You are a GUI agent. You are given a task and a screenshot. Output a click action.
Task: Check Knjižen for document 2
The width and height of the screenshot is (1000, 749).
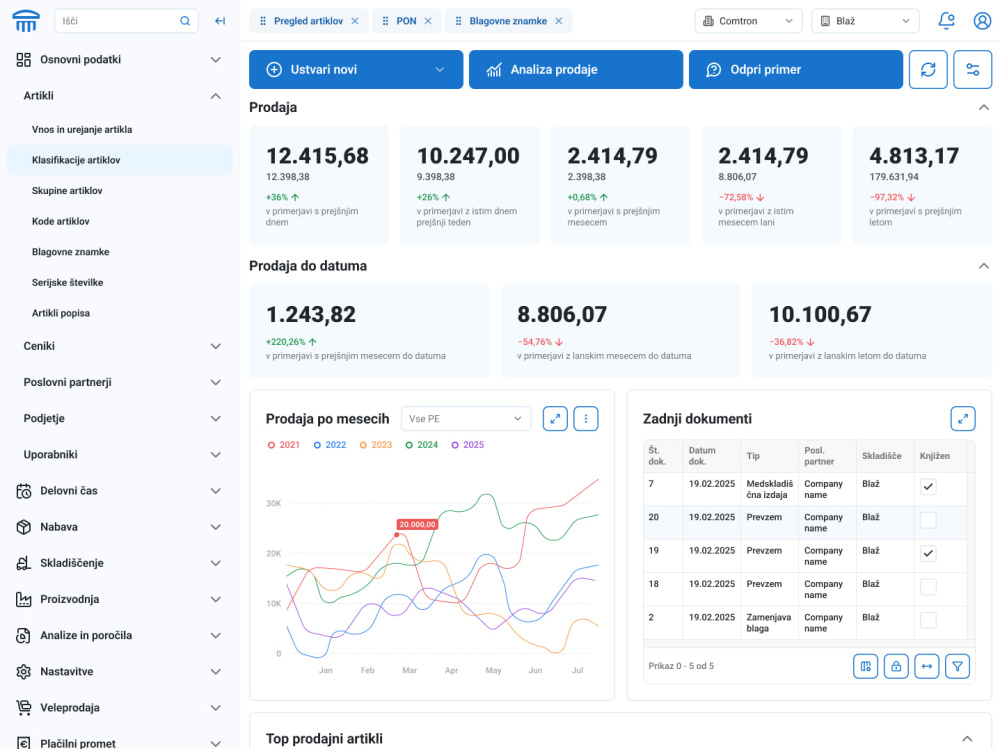928,620
